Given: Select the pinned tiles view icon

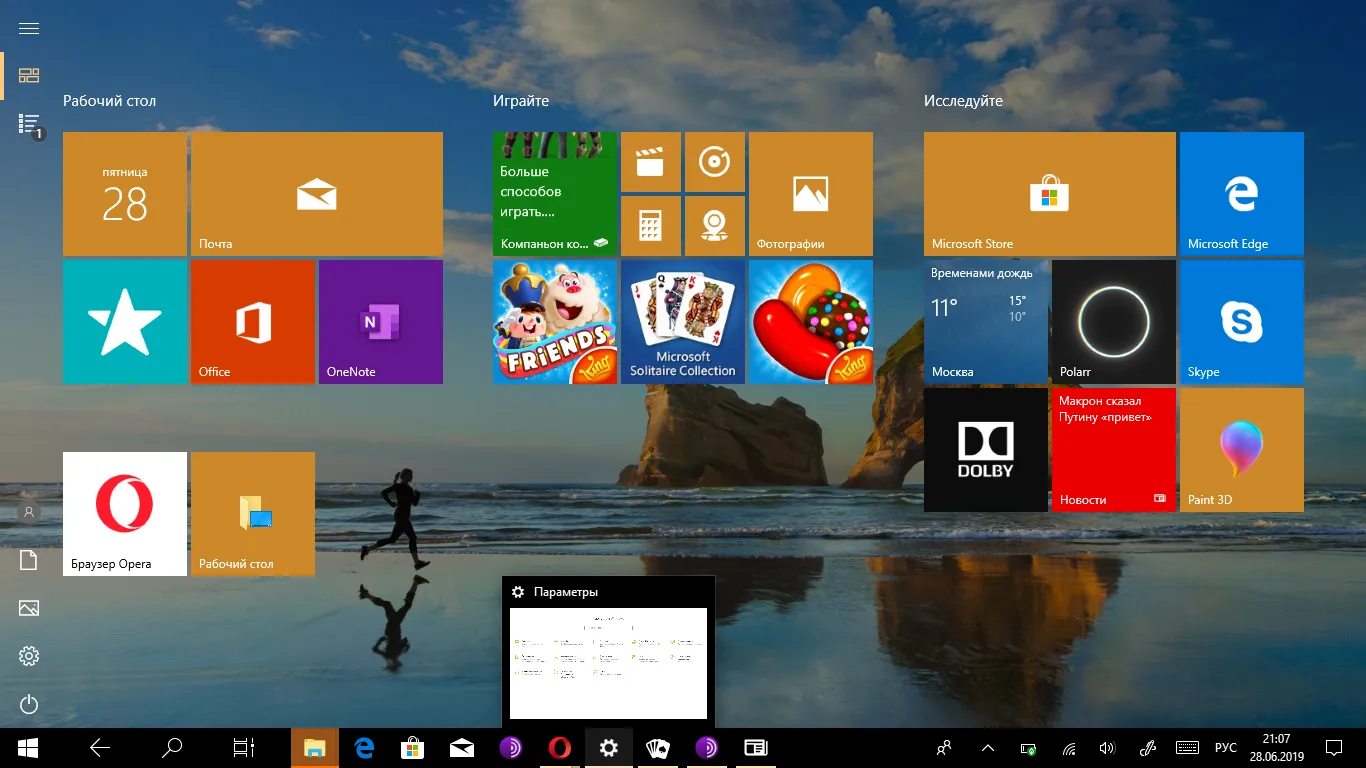Looking at the screenshot, I should click(x=29, y=76).
